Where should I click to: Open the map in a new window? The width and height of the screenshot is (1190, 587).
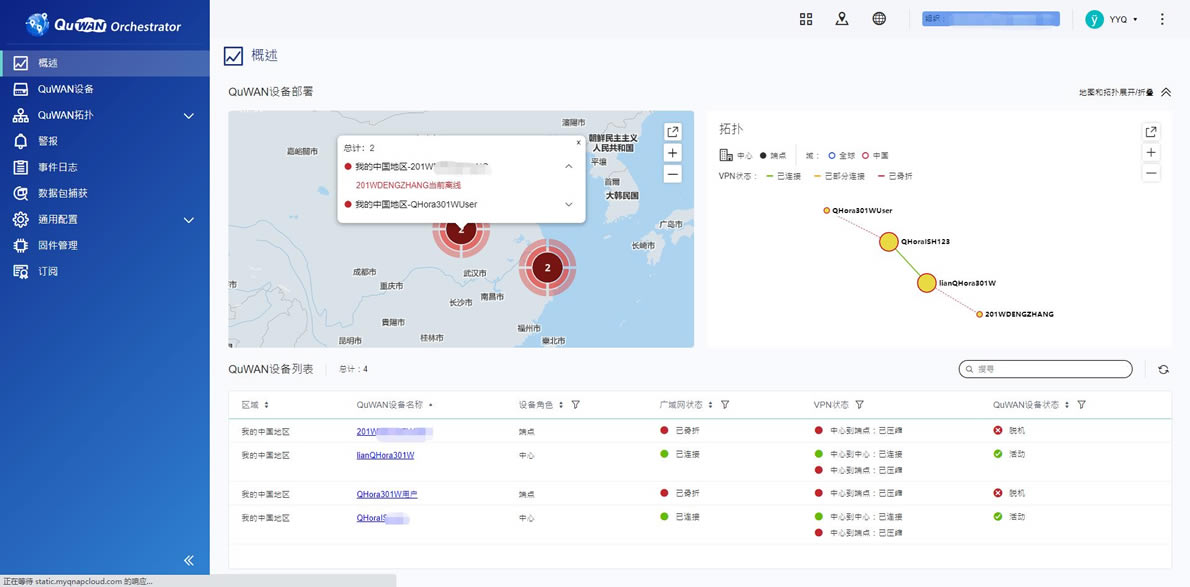[x=672, y=132]
